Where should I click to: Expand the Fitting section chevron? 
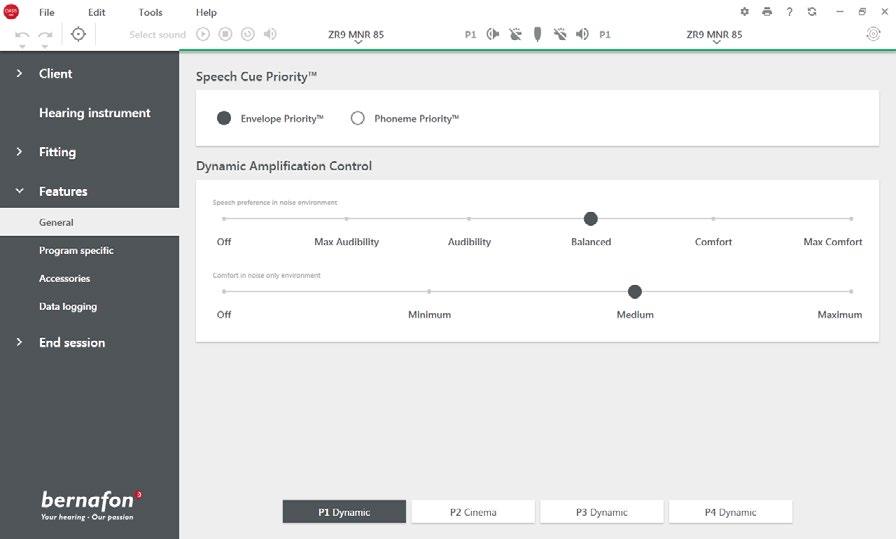tap(19, 151)
